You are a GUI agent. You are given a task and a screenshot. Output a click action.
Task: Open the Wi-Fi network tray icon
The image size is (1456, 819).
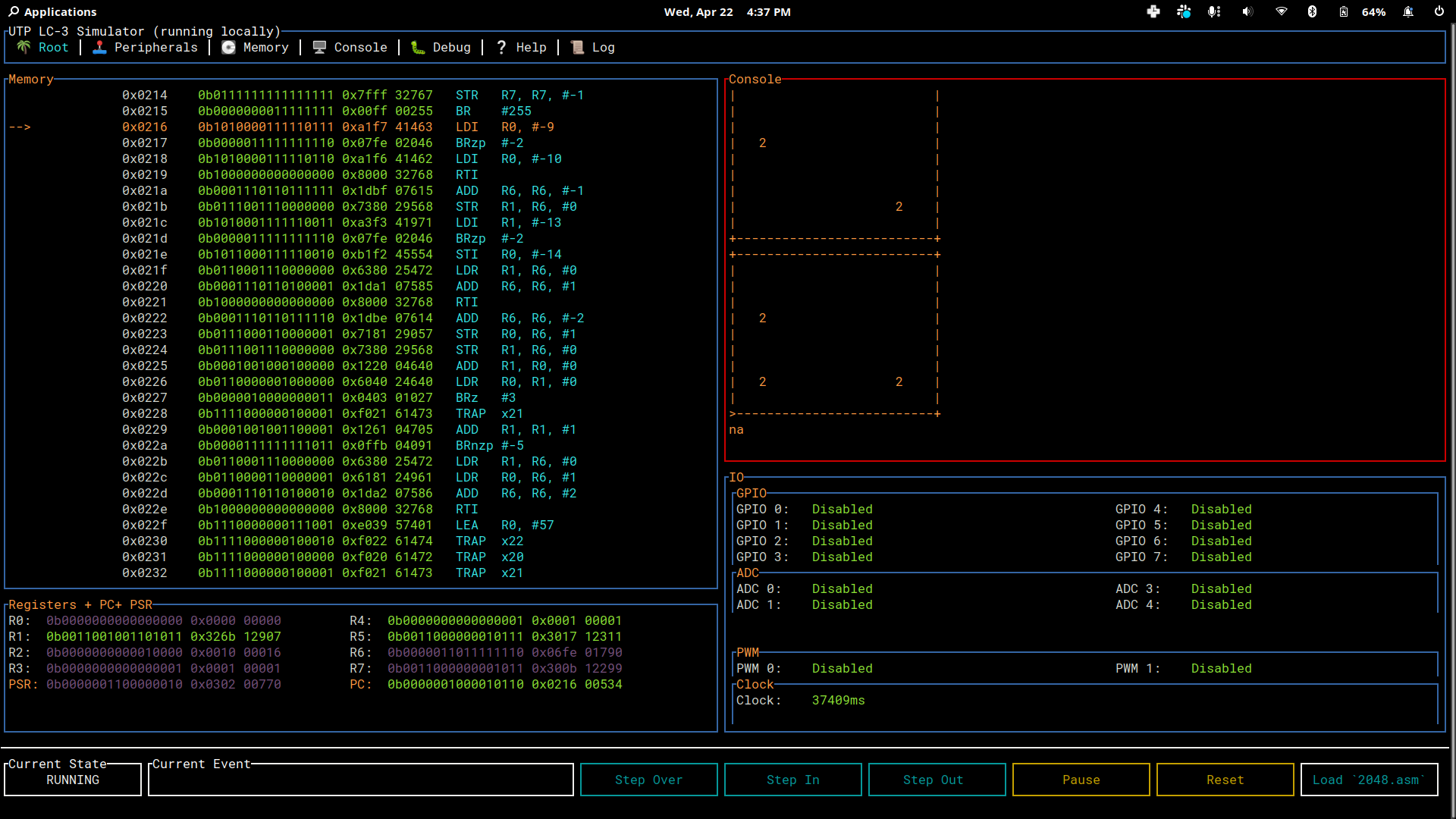tap(1281, 11)
